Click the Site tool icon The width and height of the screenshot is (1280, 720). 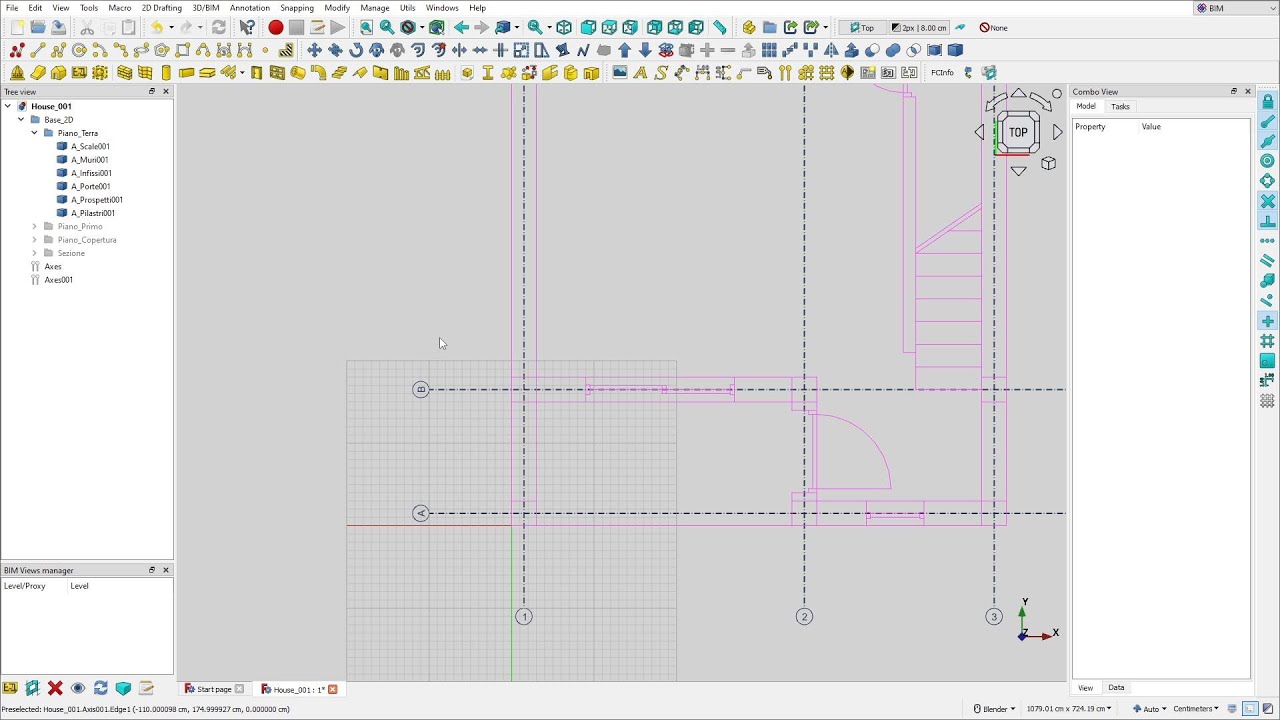pos(38,73)
